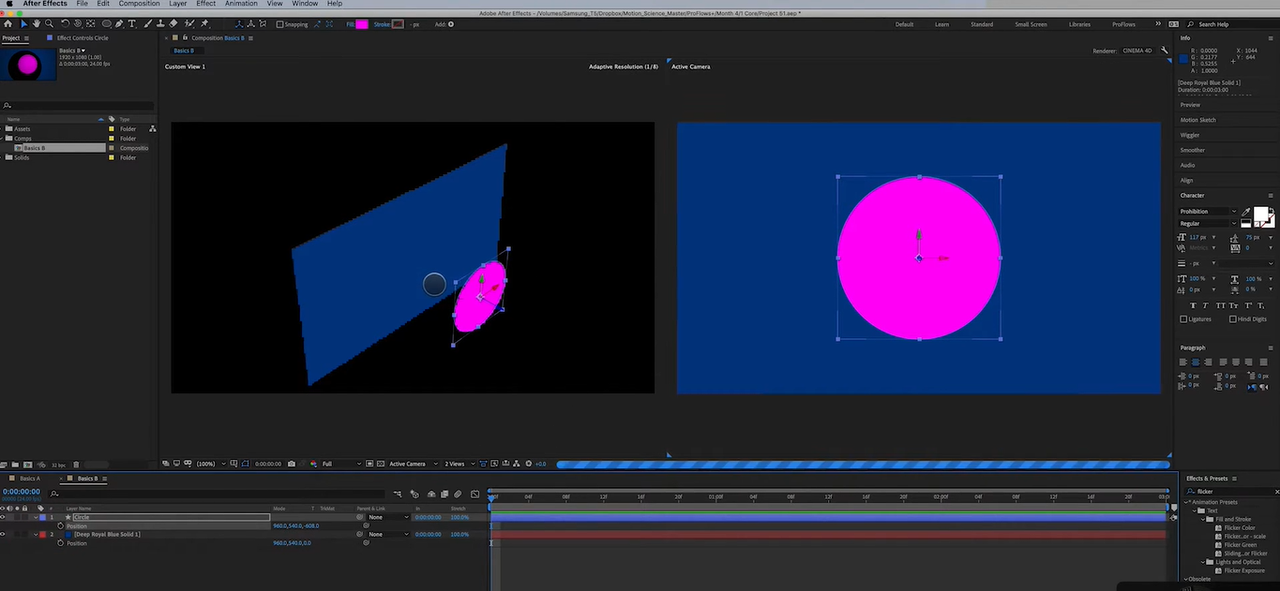Click the Faux Bold style button
The height and width of the screenshot is (591, 1280).
click(x=1193, y=305)
